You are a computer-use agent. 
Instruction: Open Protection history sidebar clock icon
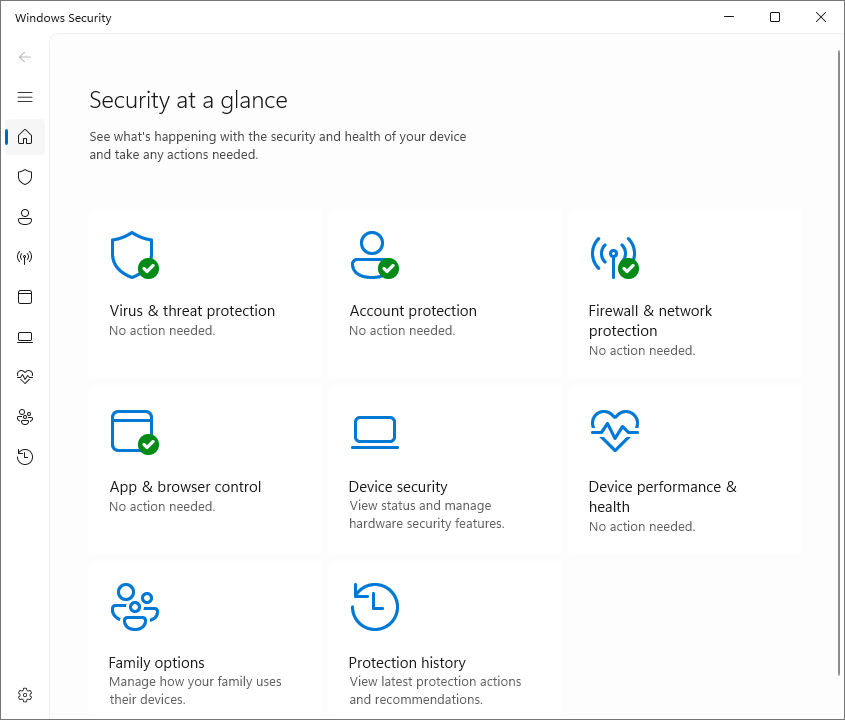pyautogui.click(x=25, y=457)
